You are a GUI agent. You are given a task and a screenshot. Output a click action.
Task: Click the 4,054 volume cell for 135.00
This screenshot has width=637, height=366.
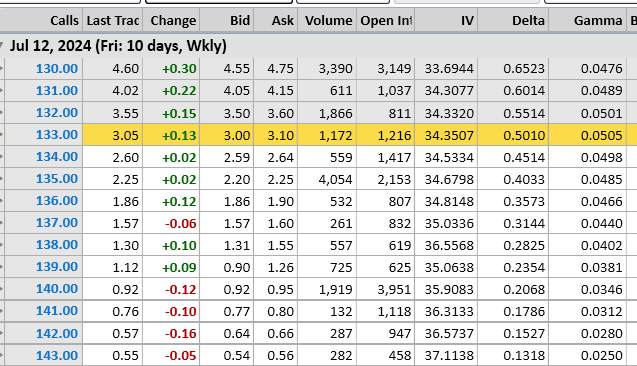coord(327,179)
